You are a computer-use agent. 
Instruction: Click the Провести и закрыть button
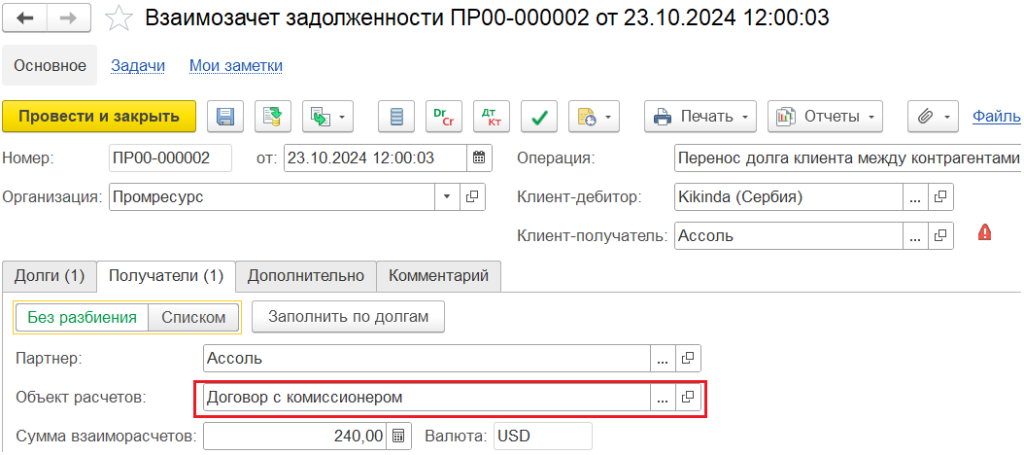(x=99, y=116)
